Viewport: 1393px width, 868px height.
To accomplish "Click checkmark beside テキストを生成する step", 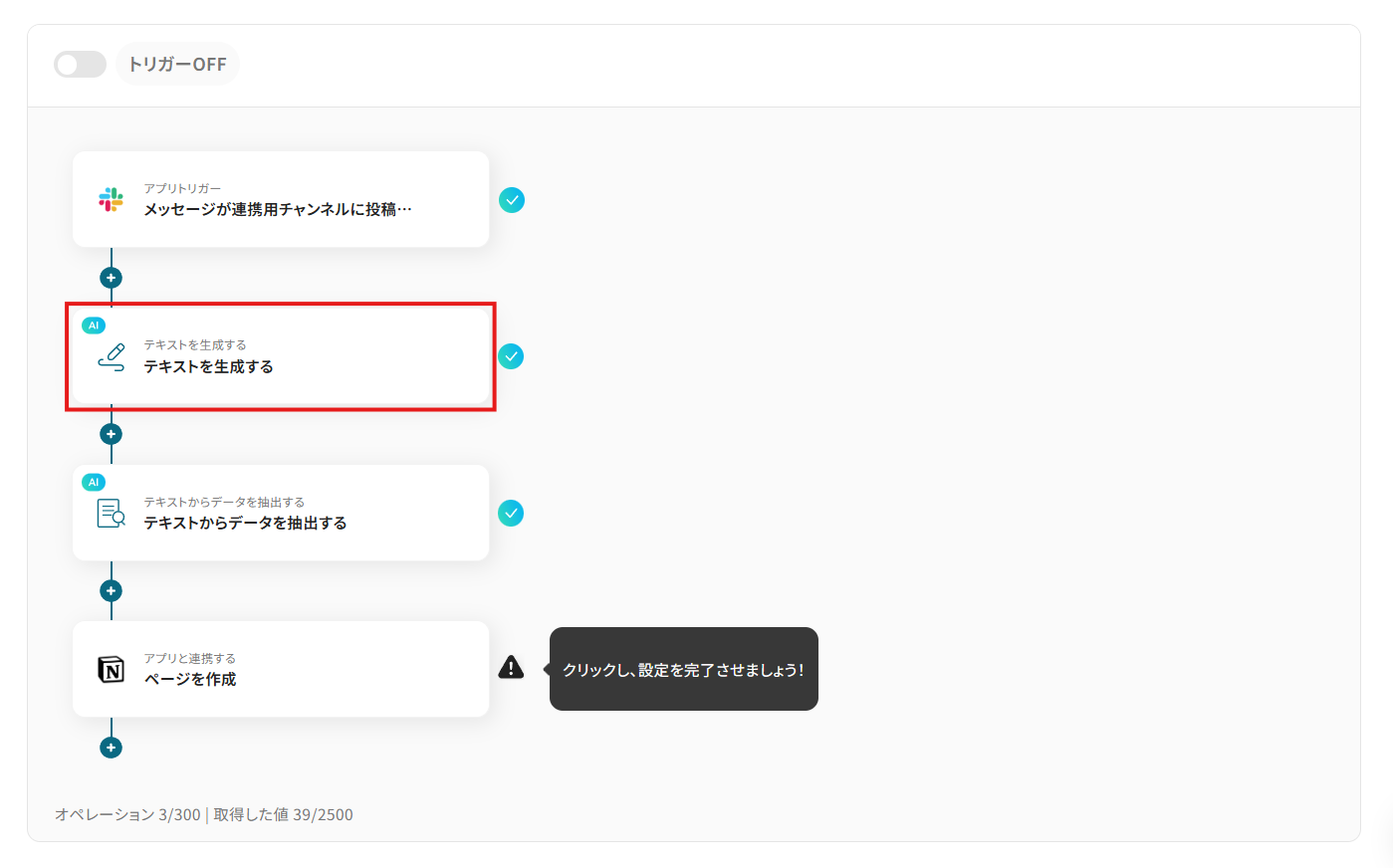I will (x=511, y=356).
